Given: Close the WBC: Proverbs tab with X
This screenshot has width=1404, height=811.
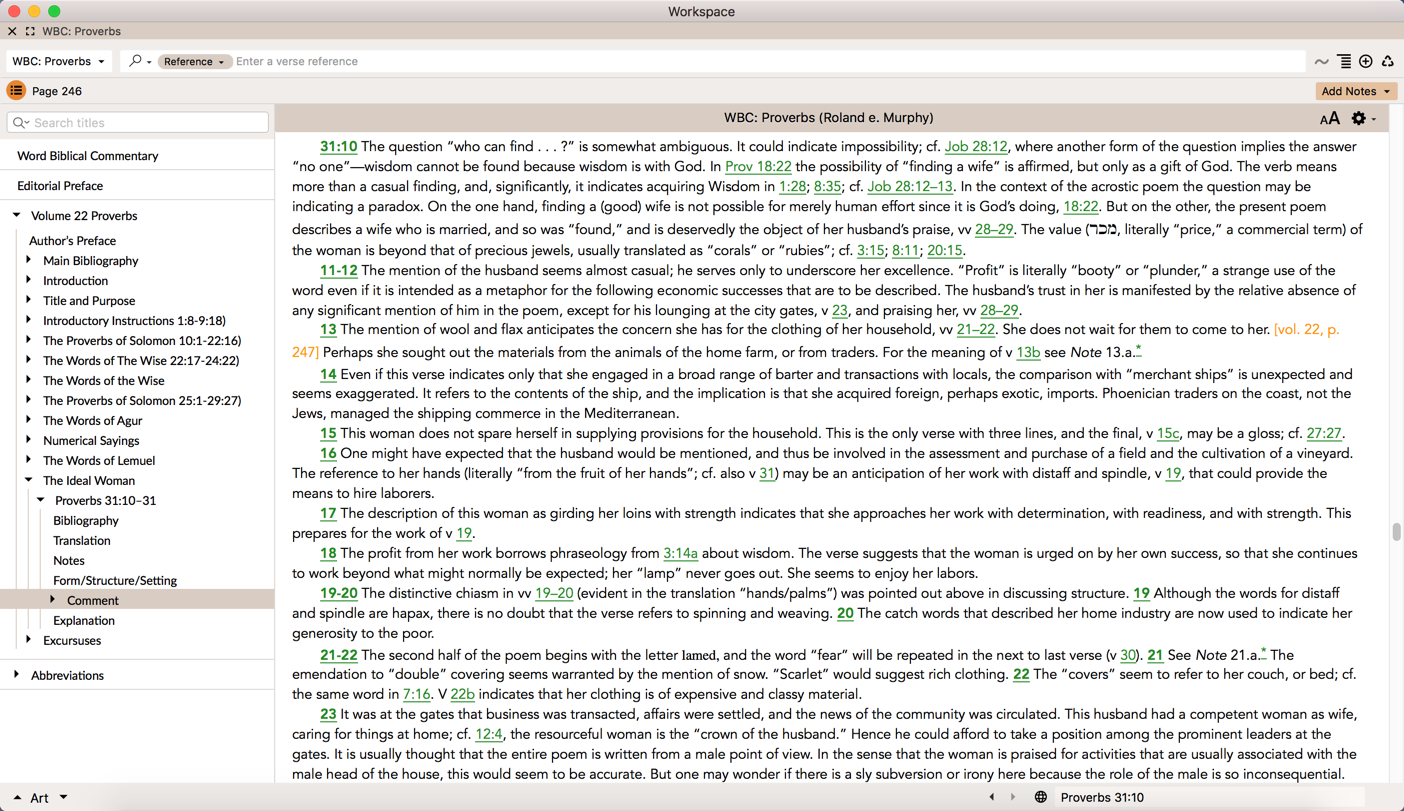Looking at the screenshot, I should tap(12, 31).
